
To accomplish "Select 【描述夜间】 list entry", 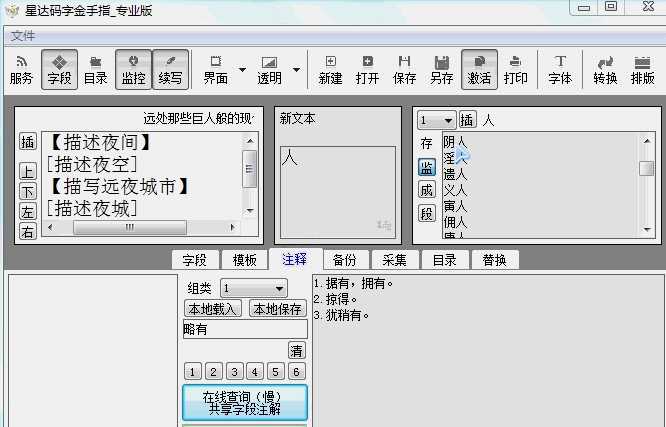I will coord(100,142).
